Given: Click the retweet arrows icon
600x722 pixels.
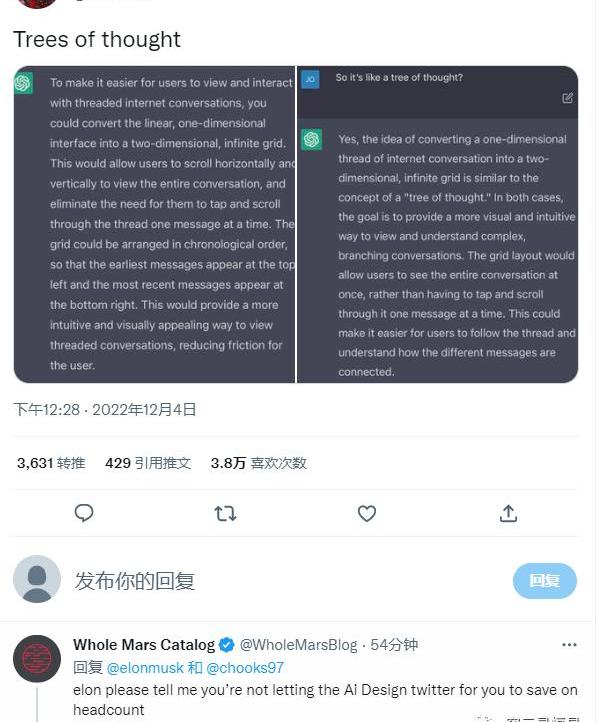Looking at the screenshot, I should tap(226, 513).
